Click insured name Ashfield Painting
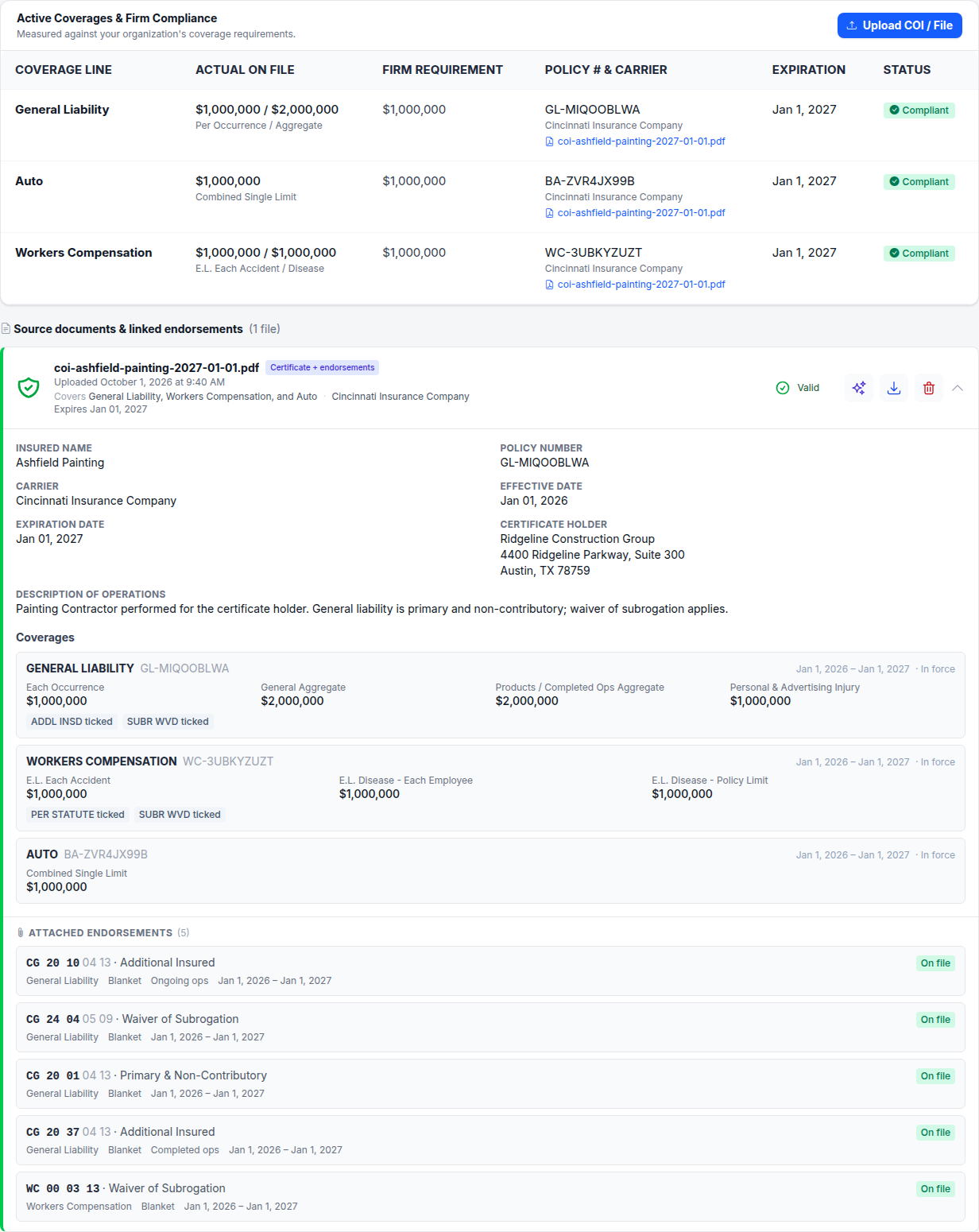The height and width of the screenshot is (1232, 979). point(60,463)
